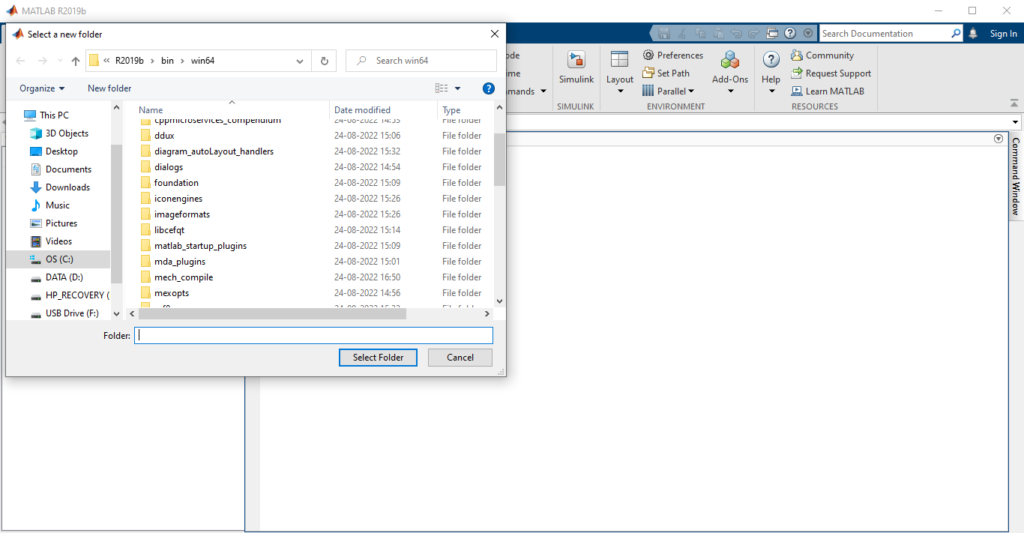Image resolution: width=1024 pixels, height=533 pixels.
Task: Click the Help question mark icon
Action: tap(771, 60)
